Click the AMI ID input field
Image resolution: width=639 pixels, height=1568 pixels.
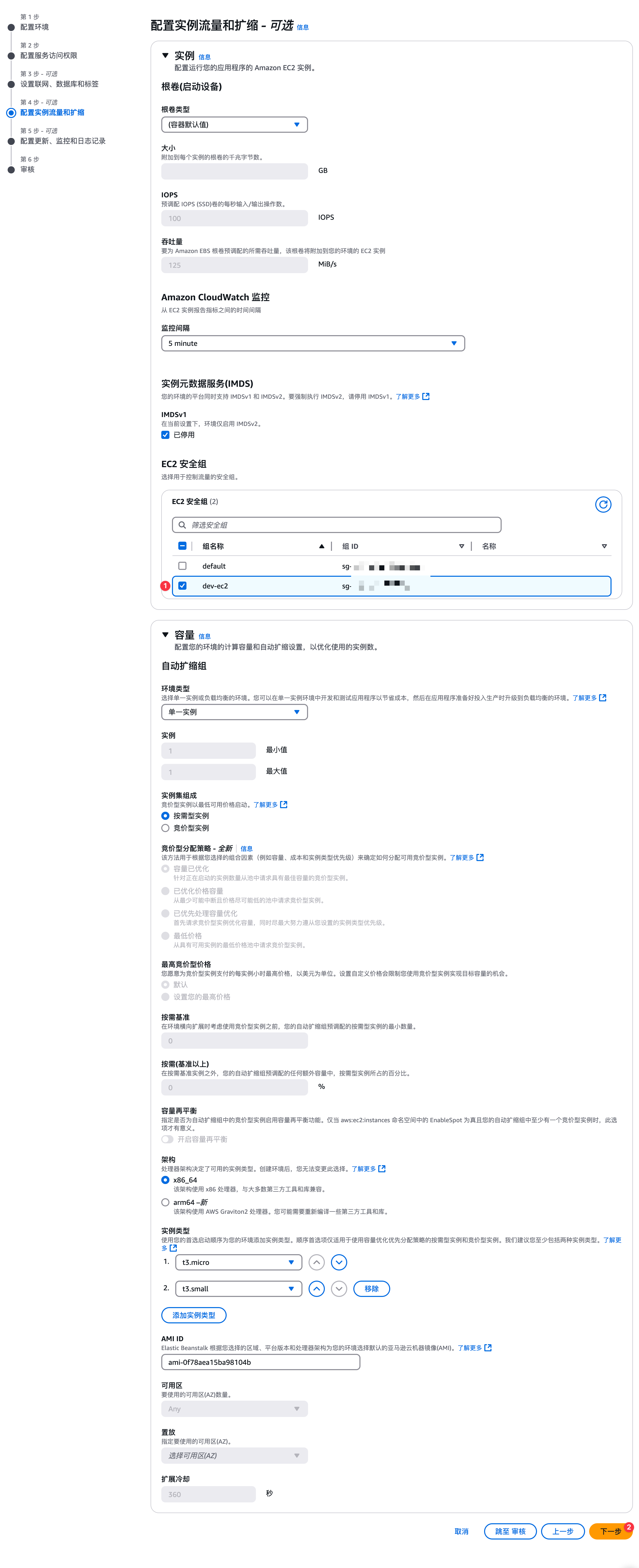pyautogui.click(x=260, y=1362)
